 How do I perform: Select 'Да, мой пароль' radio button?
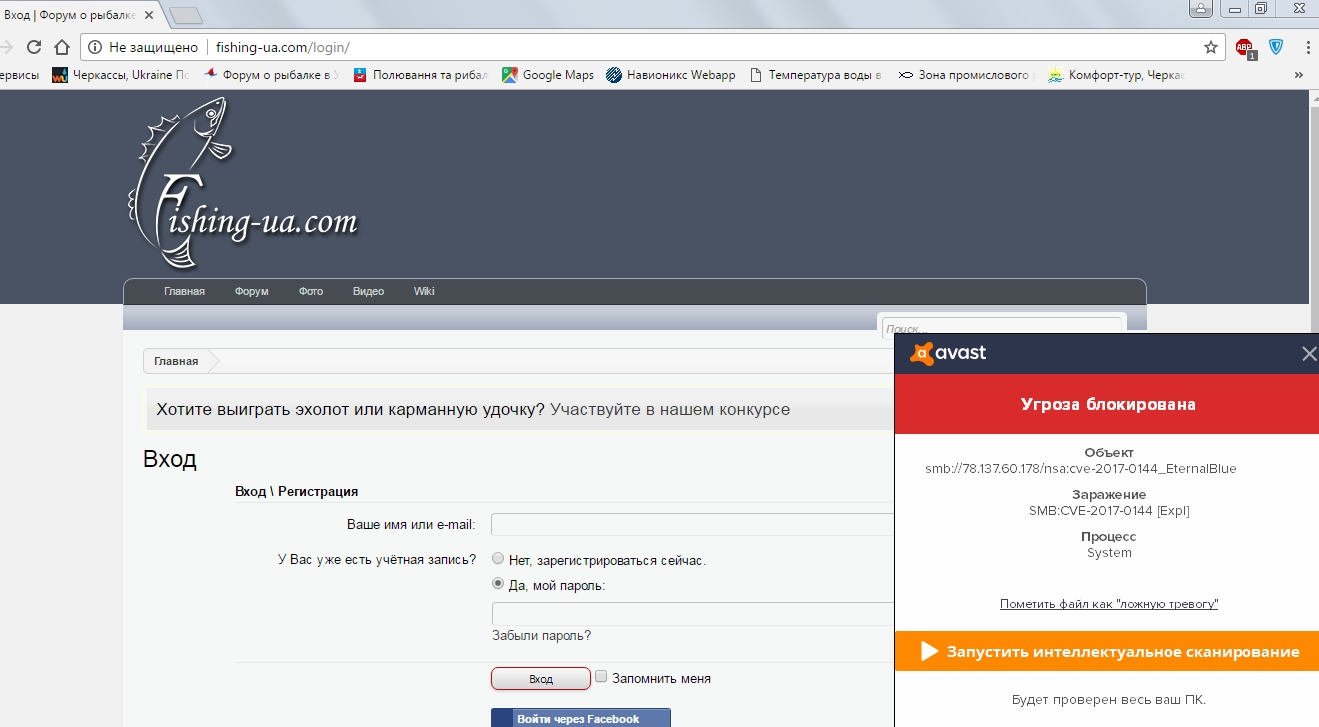pyautogui.click(x=498, y=585)
